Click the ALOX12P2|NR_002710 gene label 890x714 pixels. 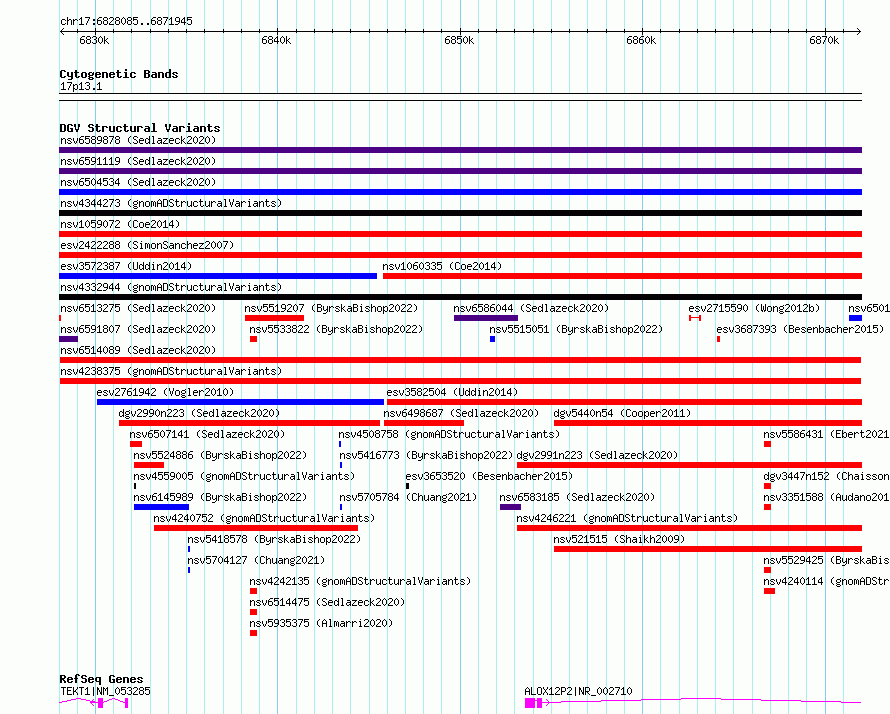click(x=578, y=691)
